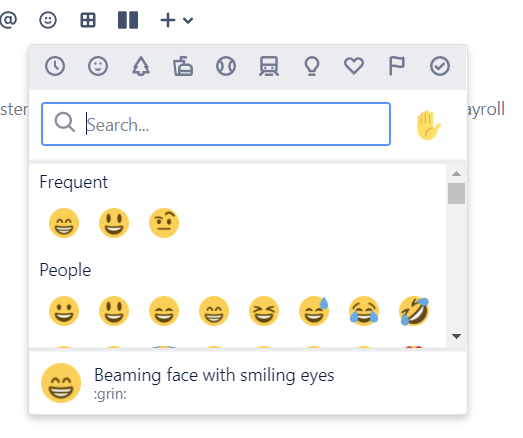
Task: Jump to People smiley category
Action: click(98, 66)
